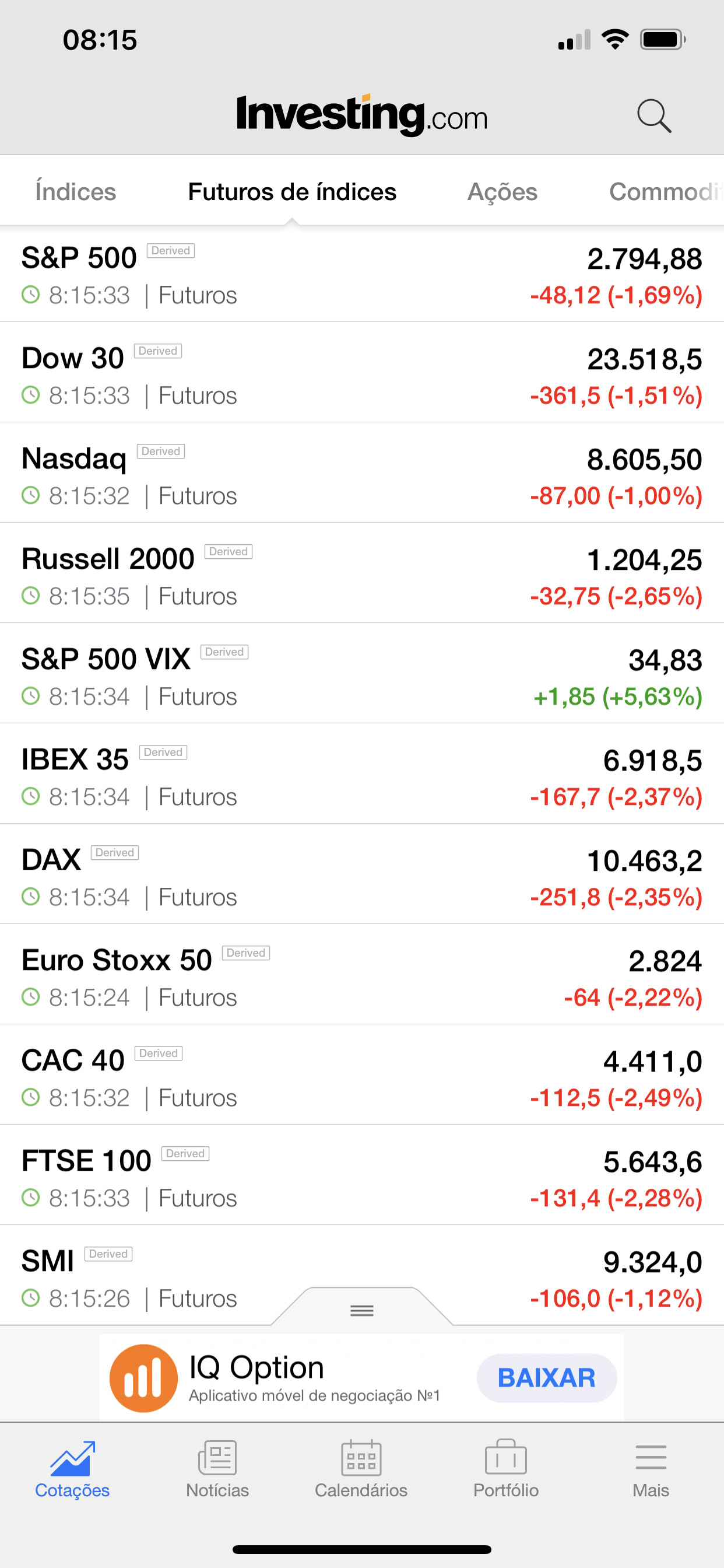This screenshot has height=1568, width=724.
Task: Open the Mais hamburger menu icon
Action: click(651, 1458)
